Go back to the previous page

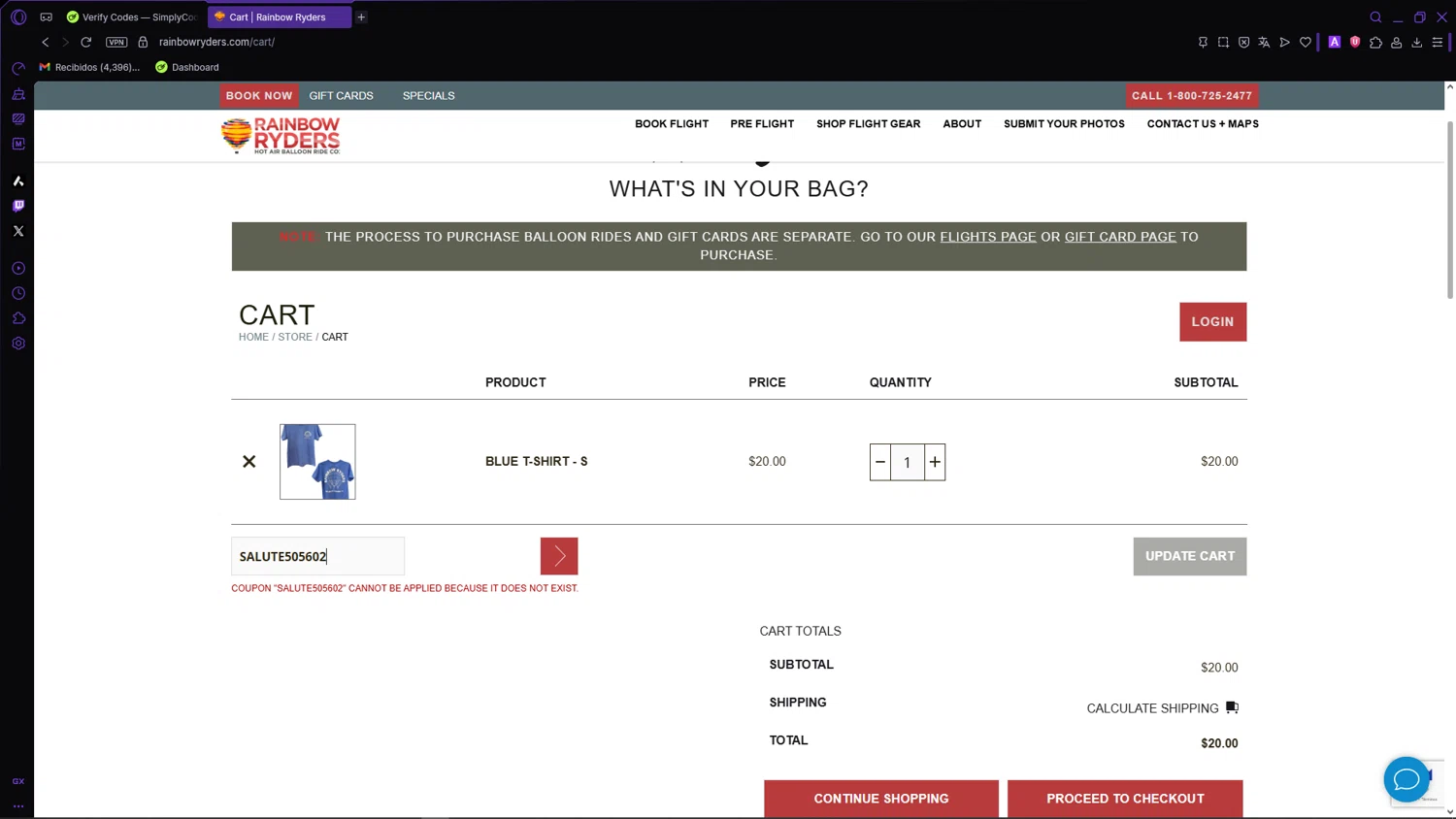click(45, 43)
